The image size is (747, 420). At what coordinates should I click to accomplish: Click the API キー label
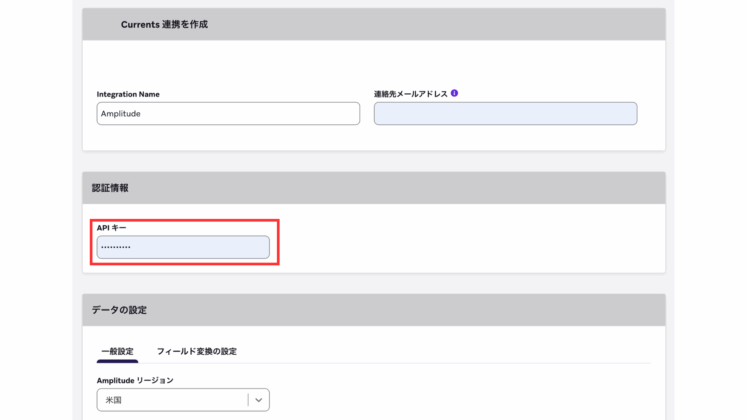[112, 228]
